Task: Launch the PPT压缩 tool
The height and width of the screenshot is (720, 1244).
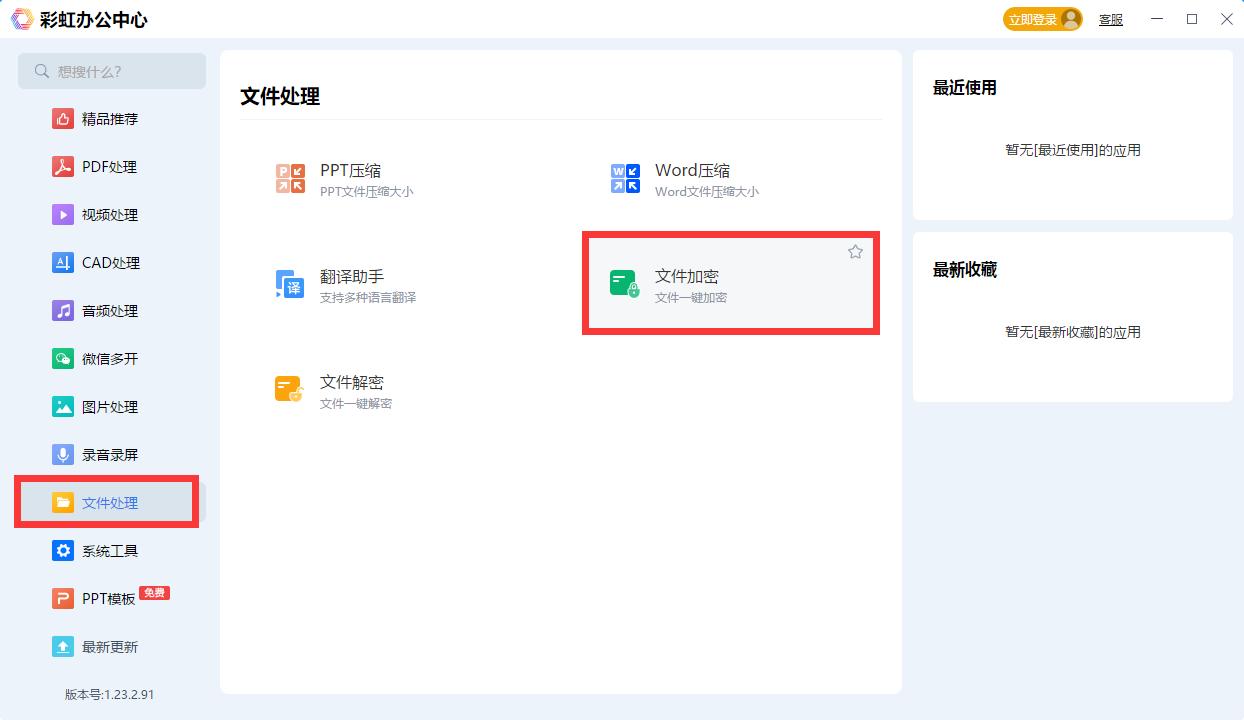Action: [x=345, y=180]
